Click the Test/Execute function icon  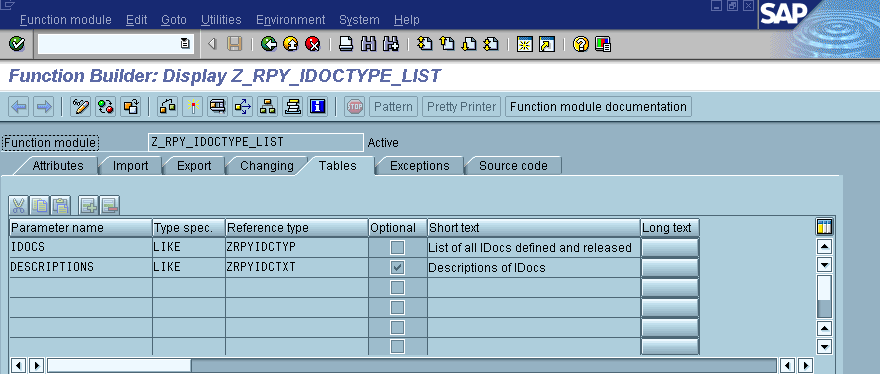pos(217,107)
